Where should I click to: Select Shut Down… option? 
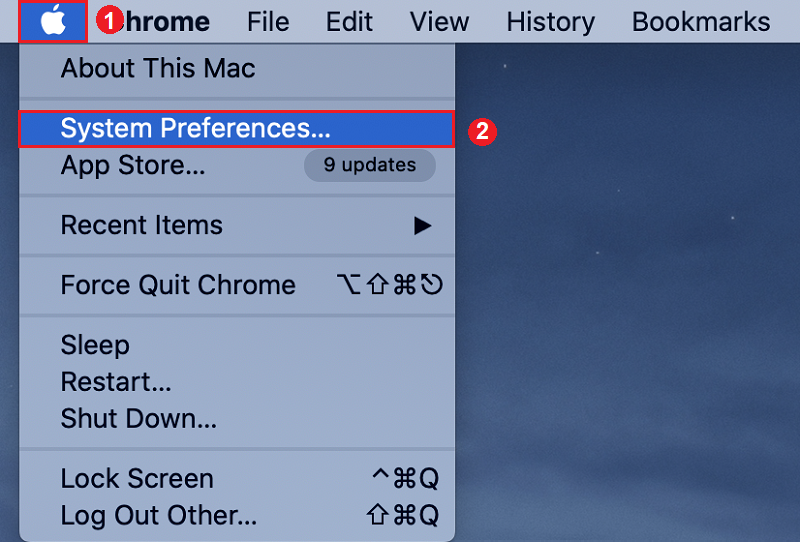point(138,418)
